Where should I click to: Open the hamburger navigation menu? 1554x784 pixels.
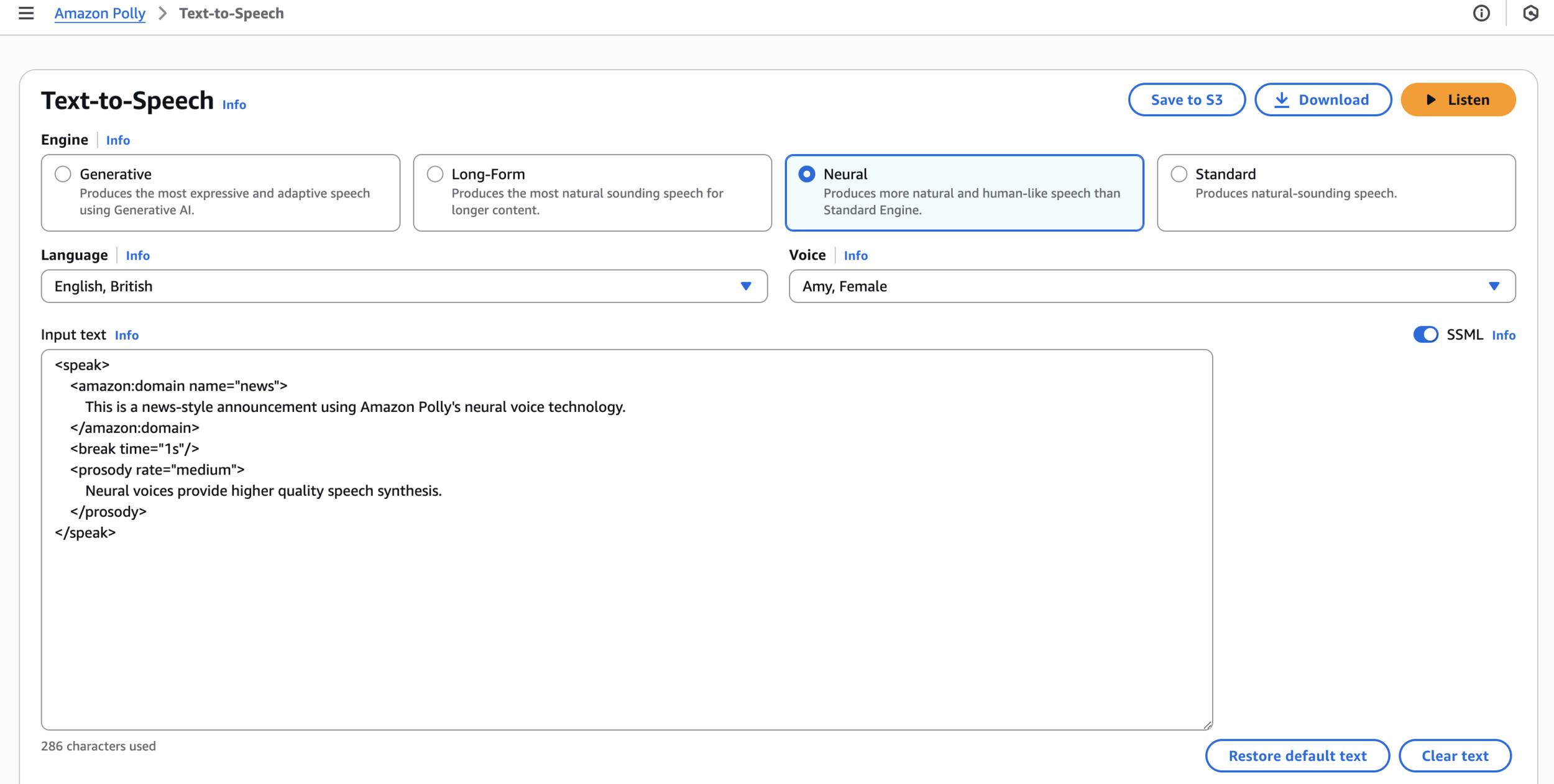pyautogui.click(x=26, y=13)
